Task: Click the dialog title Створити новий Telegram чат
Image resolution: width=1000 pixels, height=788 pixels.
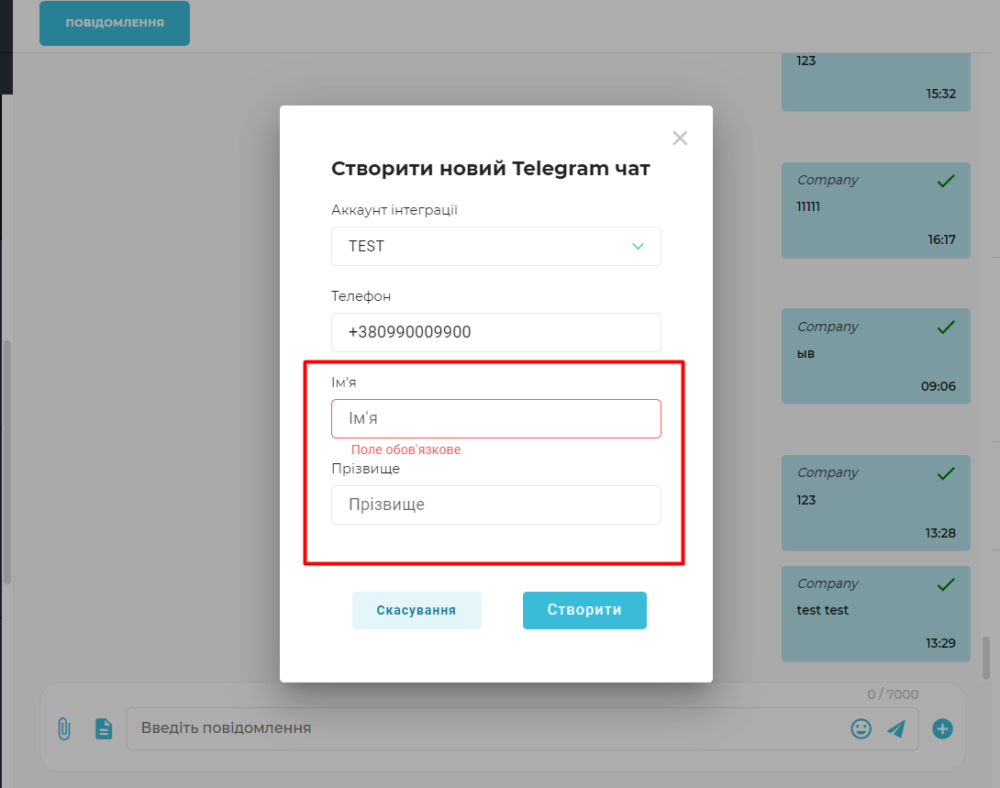Action: [x=490, y=169]
